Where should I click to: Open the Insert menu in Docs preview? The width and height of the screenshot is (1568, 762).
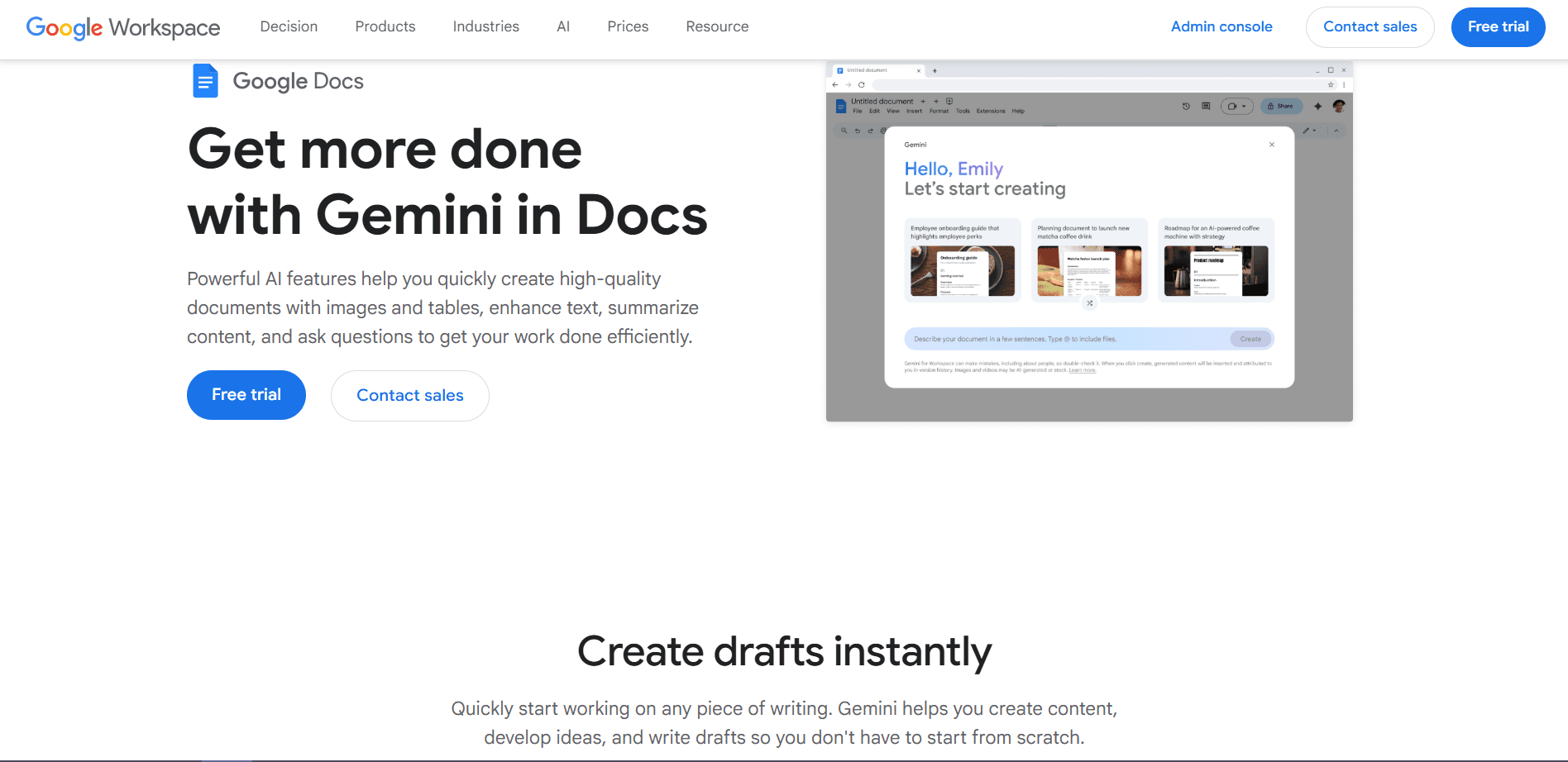[x=914, y=111]
